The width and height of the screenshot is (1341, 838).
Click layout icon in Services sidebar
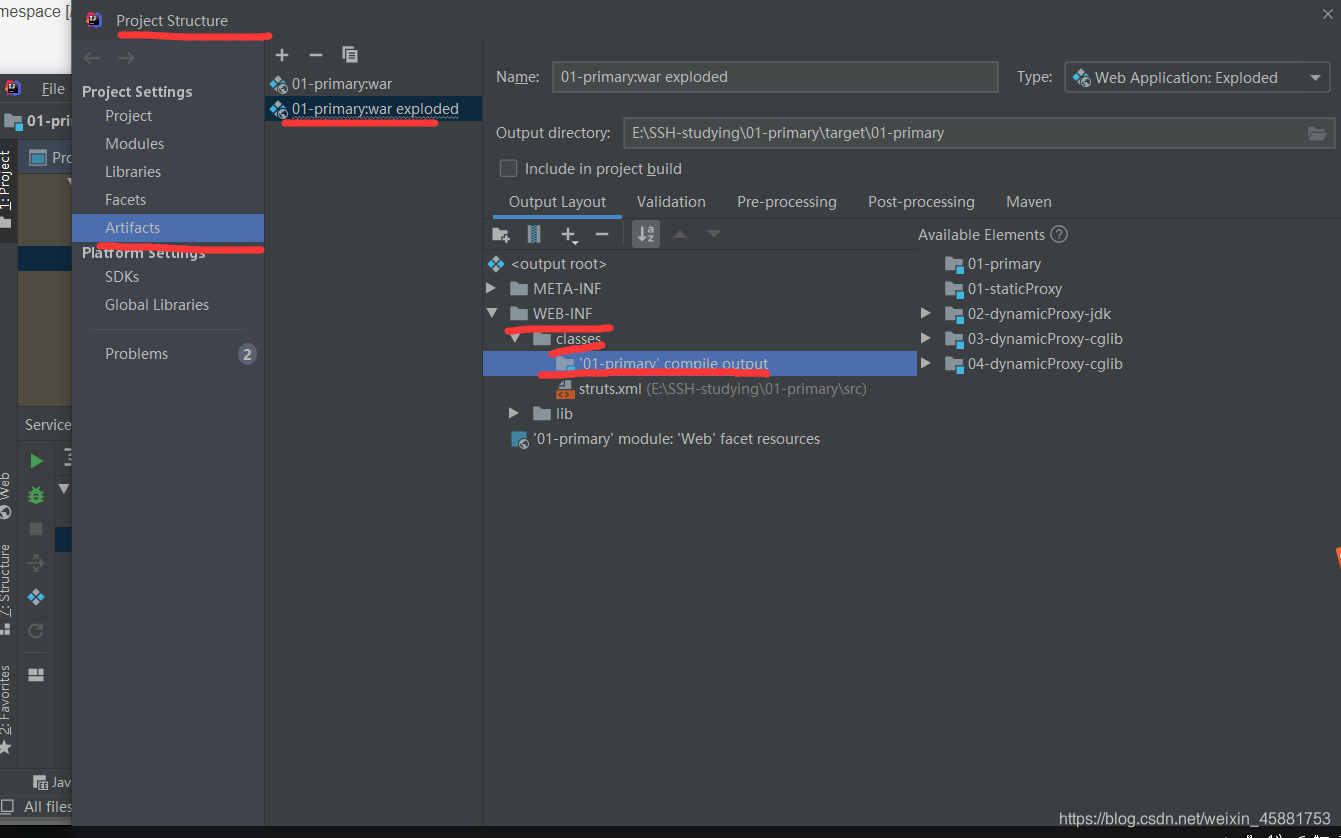(36, 675)
